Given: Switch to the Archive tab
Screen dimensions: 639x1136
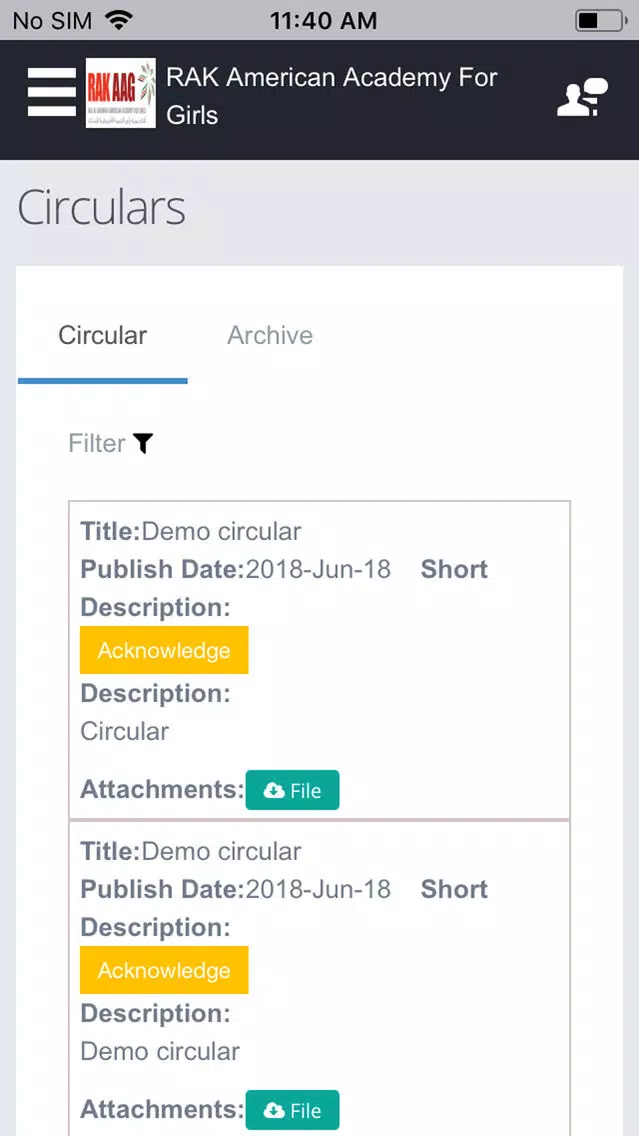Looking at the screenshot, I should [x=270, y=335].
